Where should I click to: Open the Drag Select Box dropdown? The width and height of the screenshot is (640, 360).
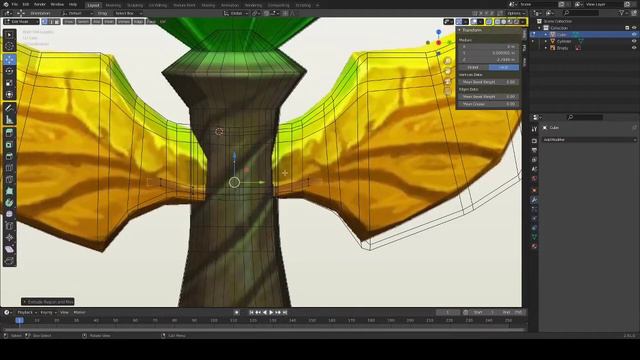coord(127,13)
